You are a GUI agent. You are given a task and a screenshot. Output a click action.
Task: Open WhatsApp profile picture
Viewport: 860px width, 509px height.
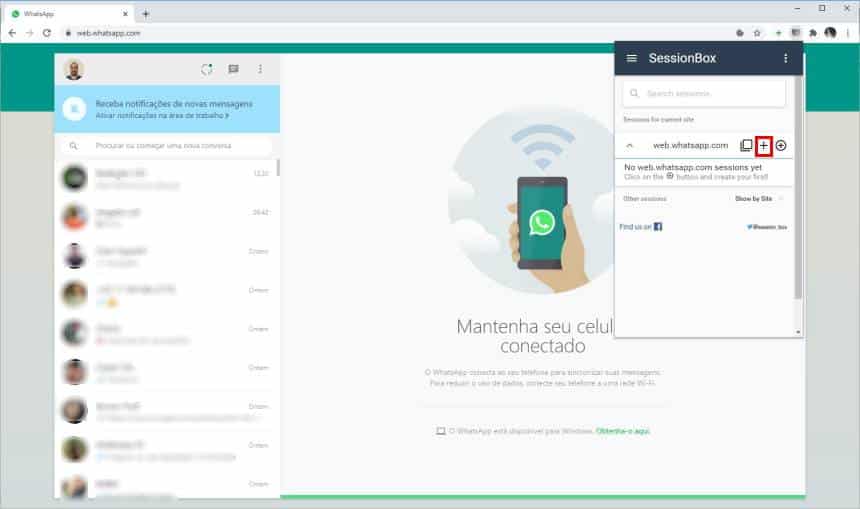pos(74,70)
